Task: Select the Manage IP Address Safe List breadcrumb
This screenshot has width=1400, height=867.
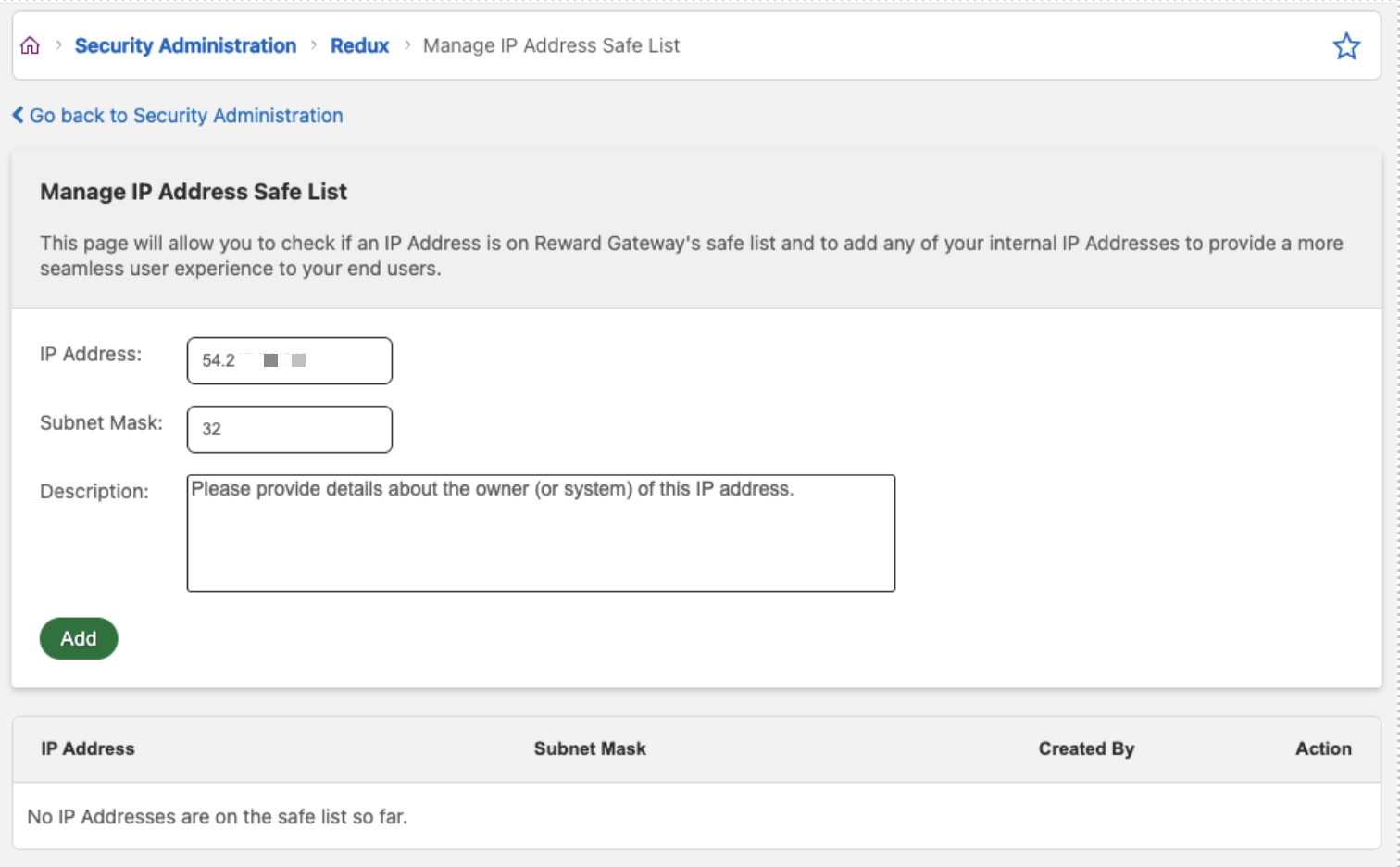Action: [x=551, y=45]
